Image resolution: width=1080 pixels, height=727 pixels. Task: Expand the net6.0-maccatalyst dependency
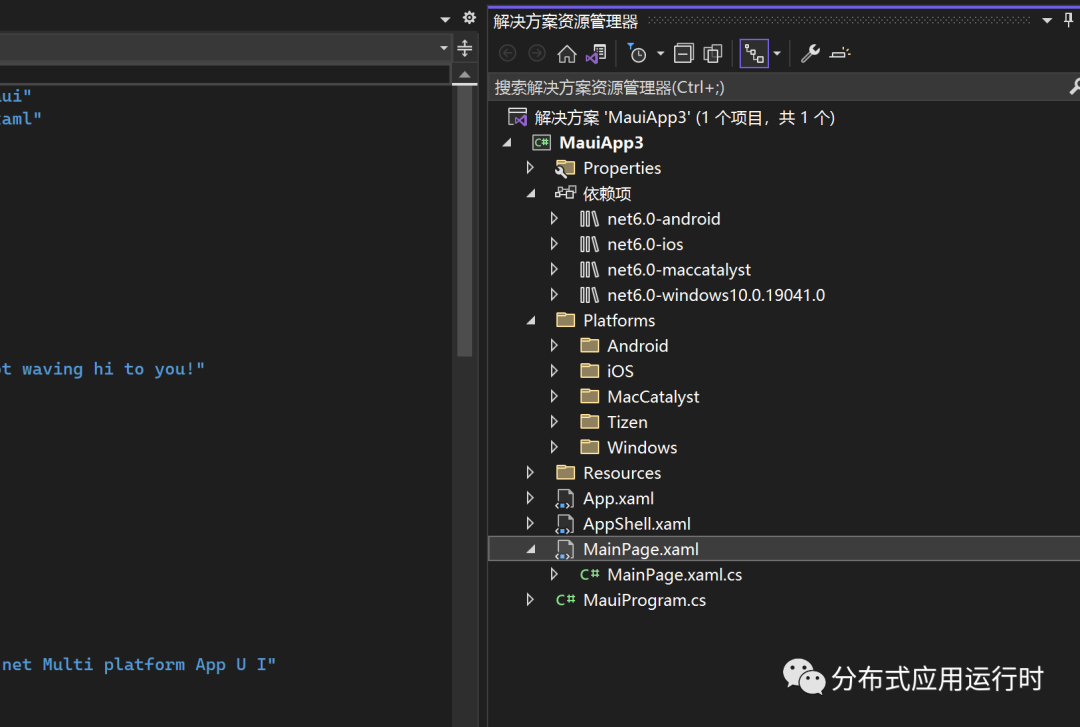tap(554, 269)
